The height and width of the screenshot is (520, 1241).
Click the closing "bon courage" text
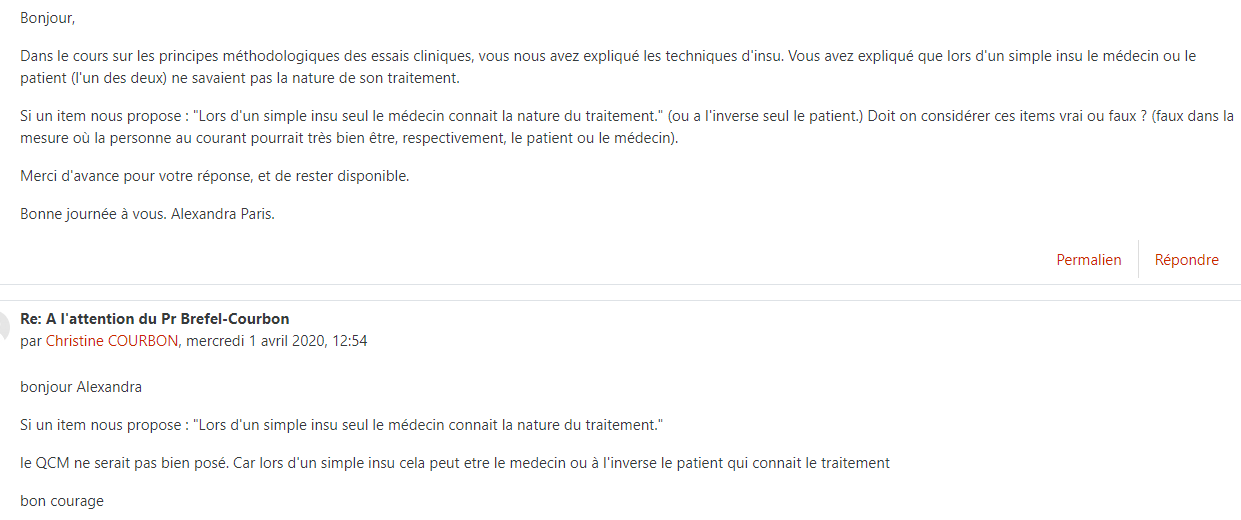[x=62, y=501]
